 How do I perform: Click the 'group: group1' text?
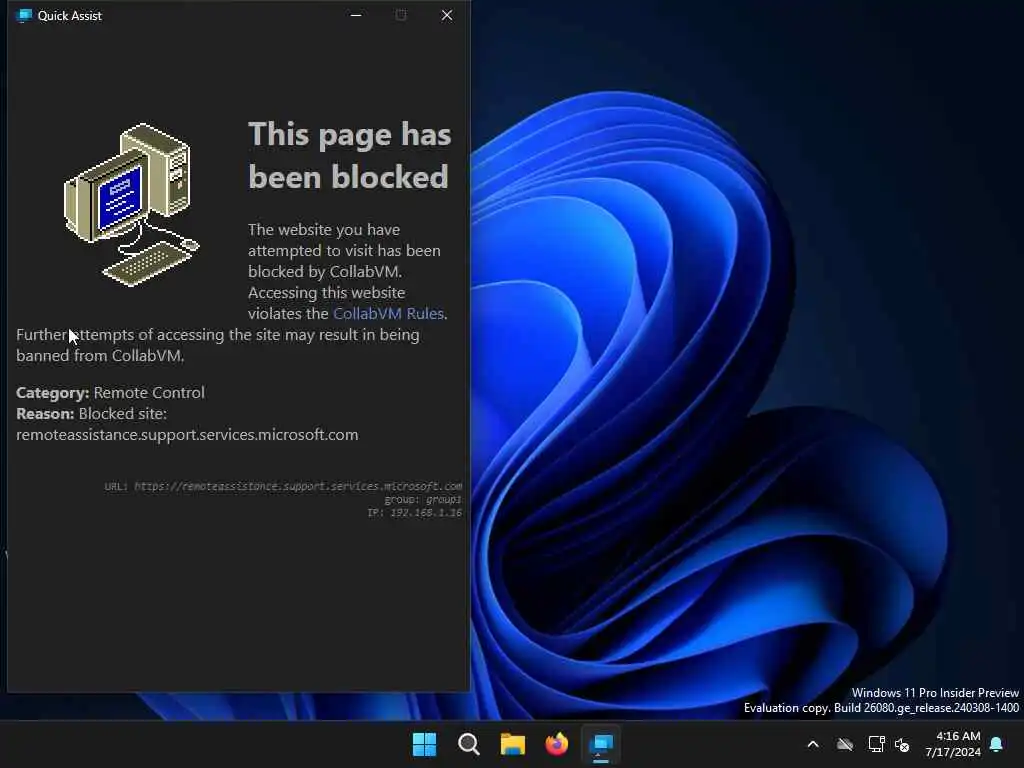pos(423,500)
